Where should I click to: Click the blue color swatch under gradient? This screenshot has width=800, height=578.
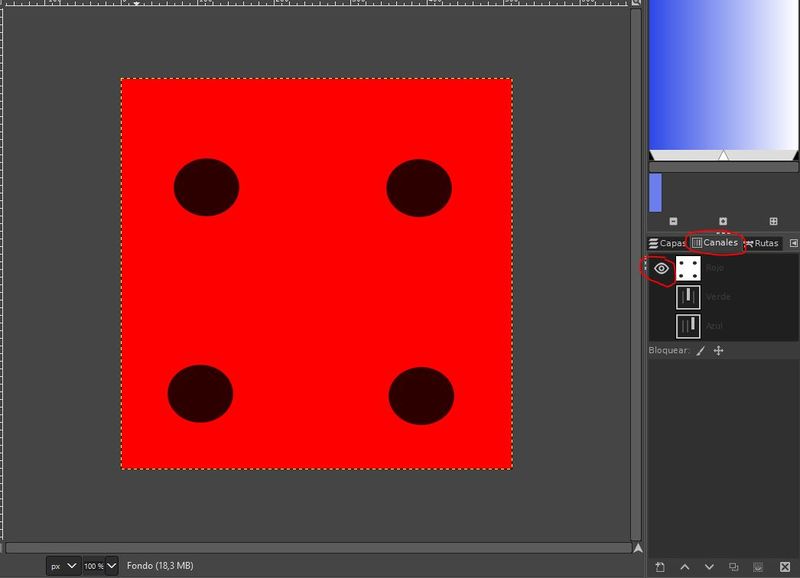coord(656,192)
